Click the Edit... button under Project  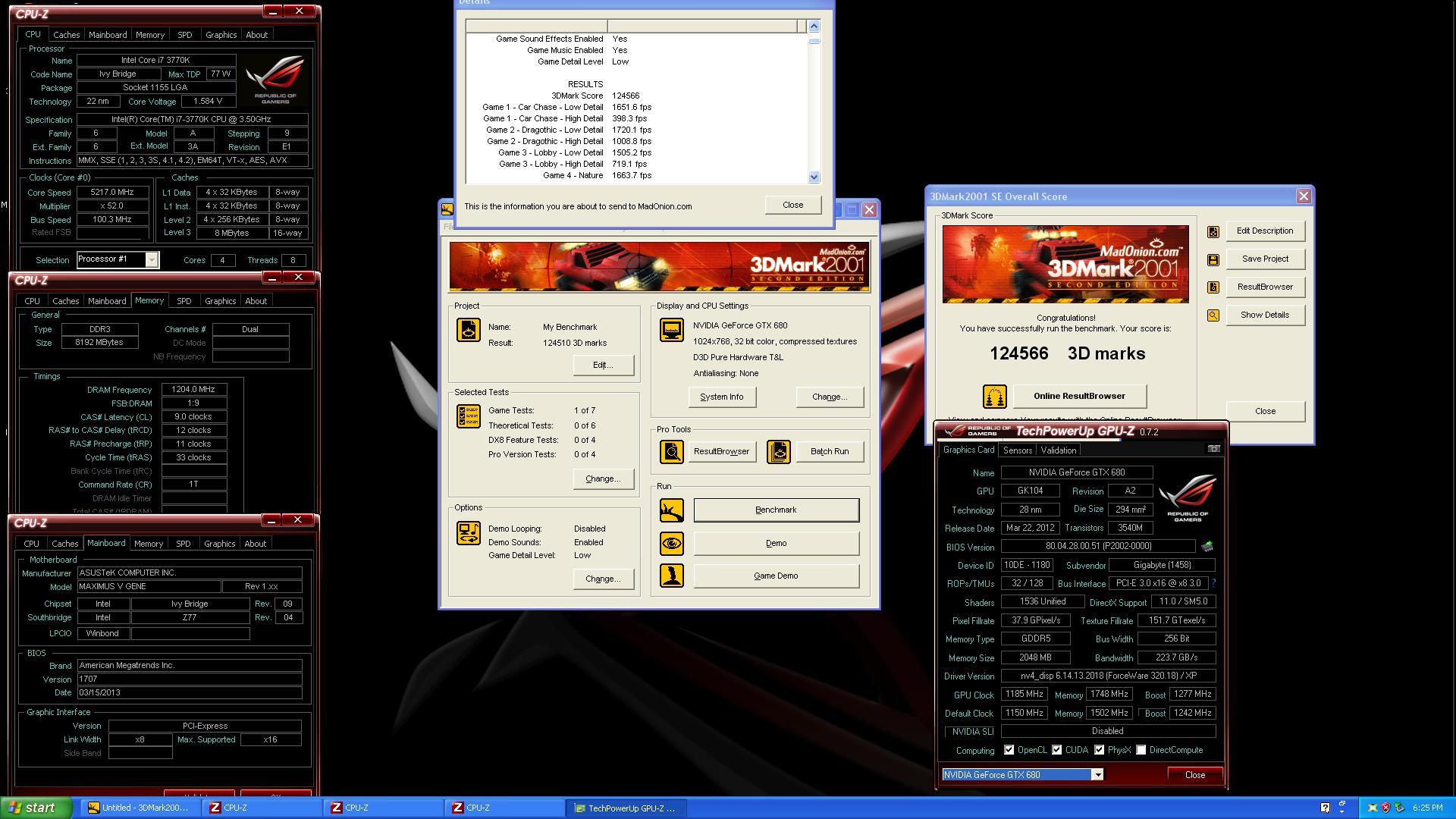point(603,366)
